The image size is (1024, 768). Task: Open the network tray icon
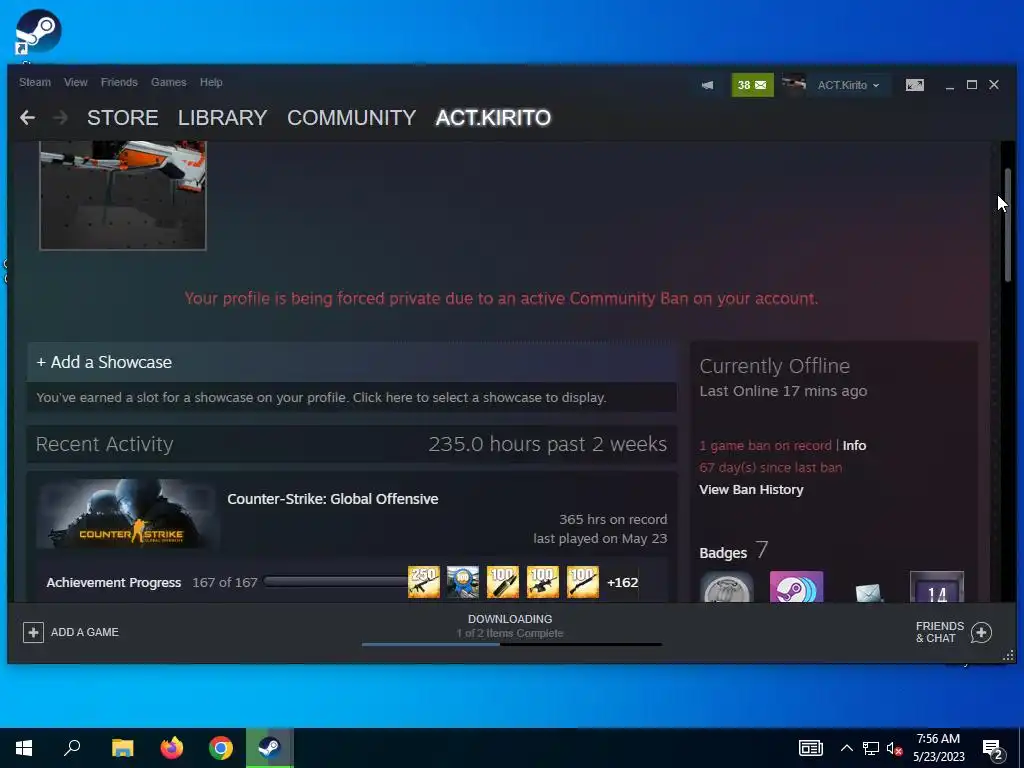[871, 748]
